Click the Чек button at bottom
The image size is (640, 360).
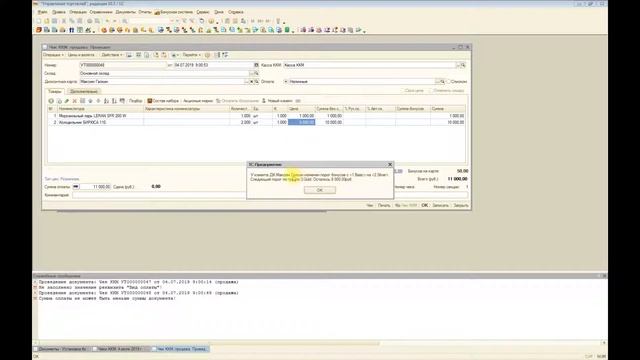pyautogui.click(x=370, y=205)
